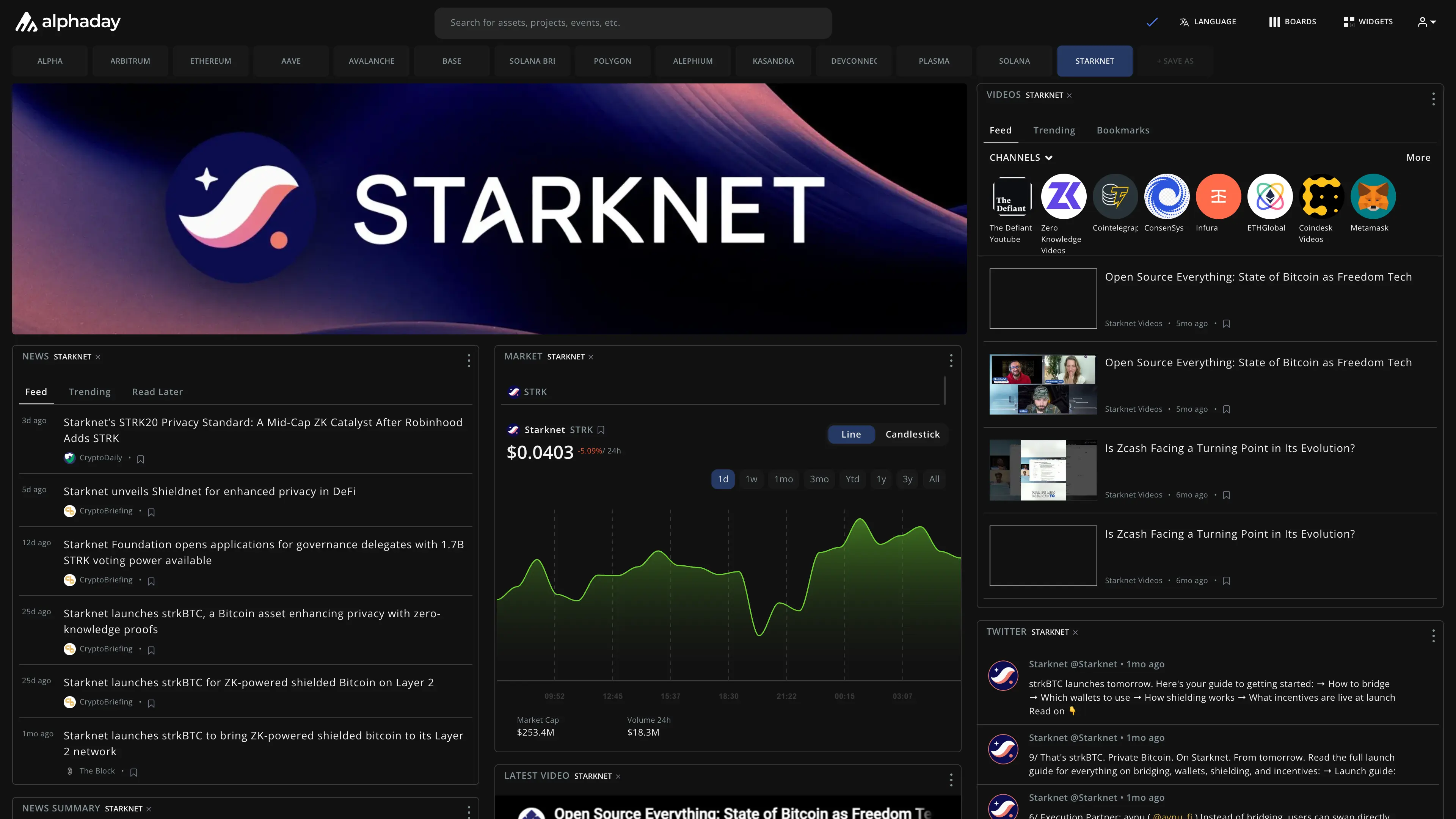1456x819 pixels.
Task: Bookmark The Block strkBTC article
Action: pyautogui.click(x=133, y=772)
